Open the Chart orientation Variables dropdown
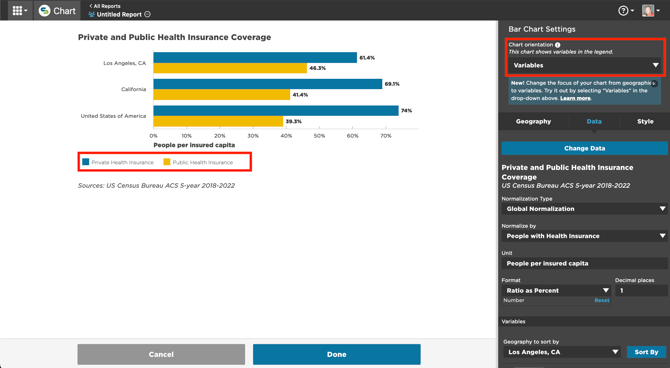The width and height of the screenshot is (670, 368). 585,65
